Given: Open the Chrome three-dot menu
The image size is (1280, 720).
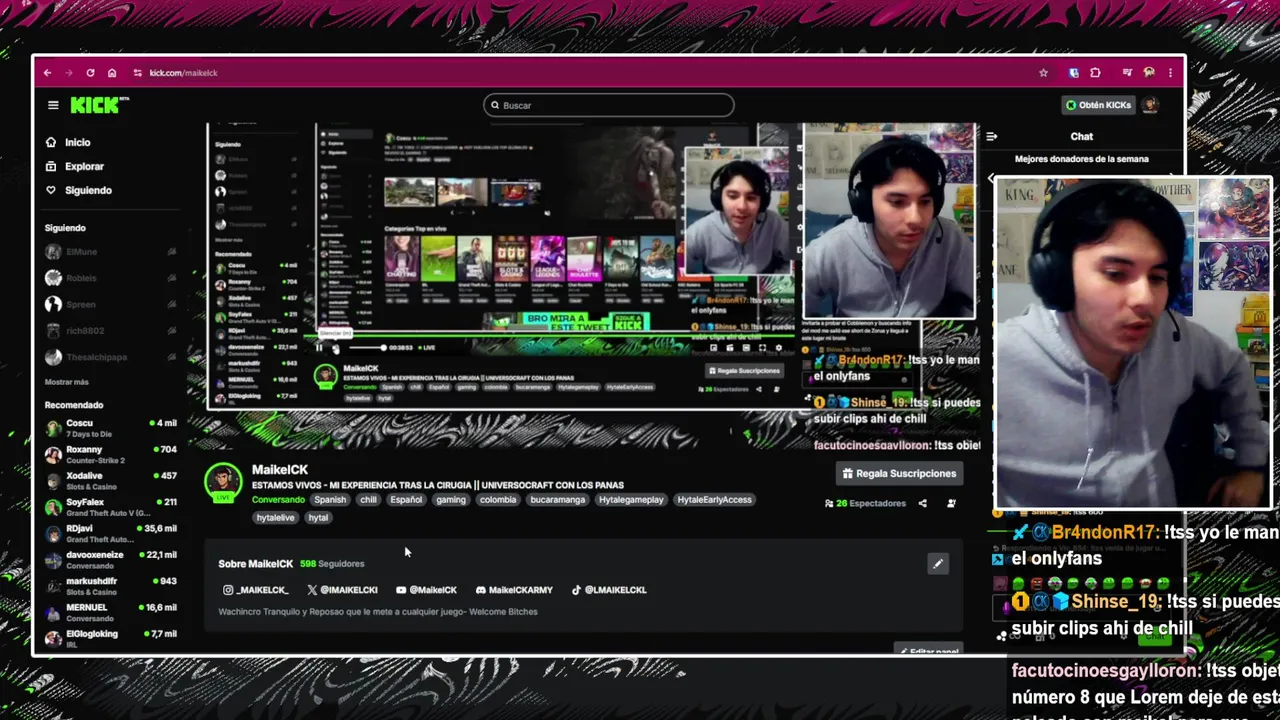Looking at the screenshot, I should click(x=1170, y=73).
